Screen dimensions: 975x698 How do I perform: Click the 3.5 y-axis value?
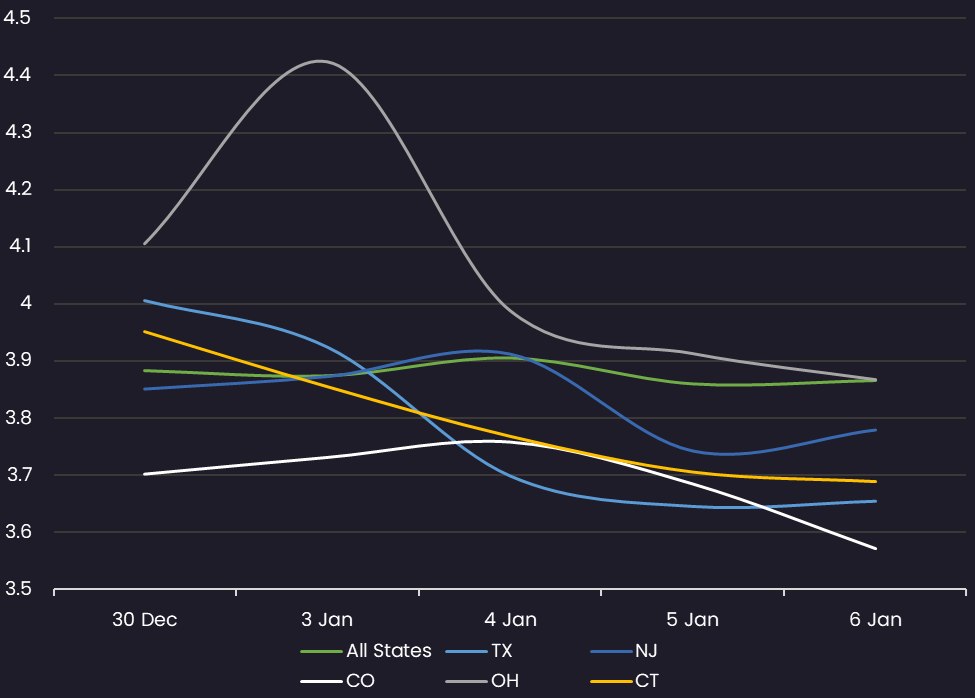click(x=17, y=589)
